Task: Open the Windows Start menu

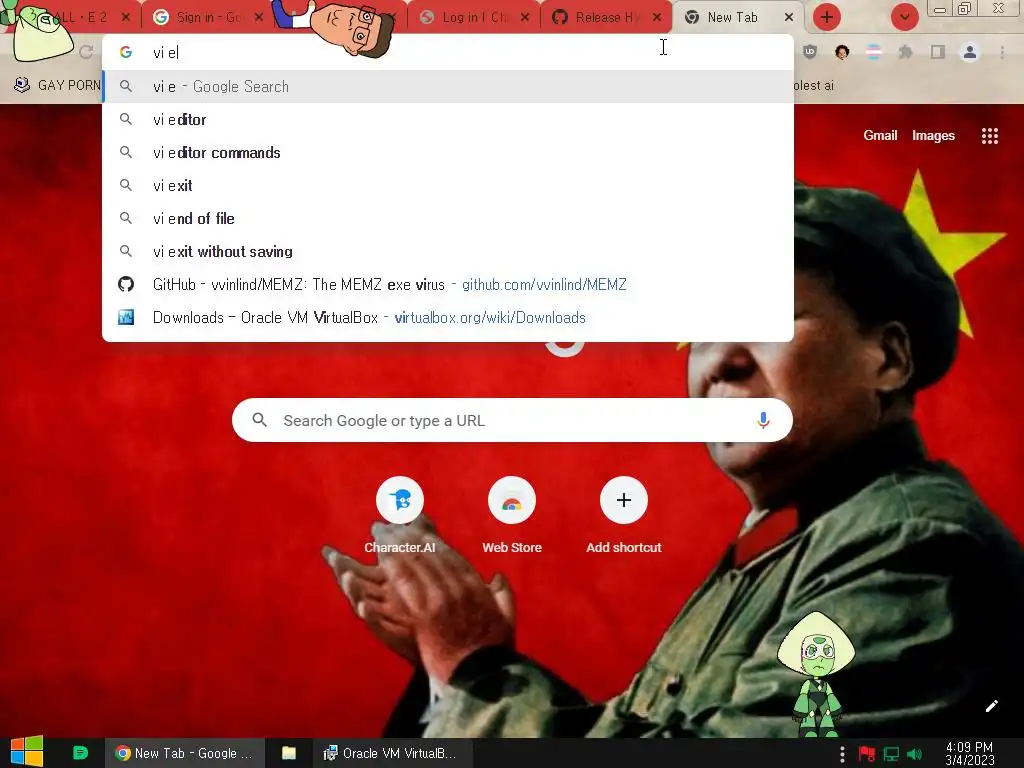Action: (27, 752)
